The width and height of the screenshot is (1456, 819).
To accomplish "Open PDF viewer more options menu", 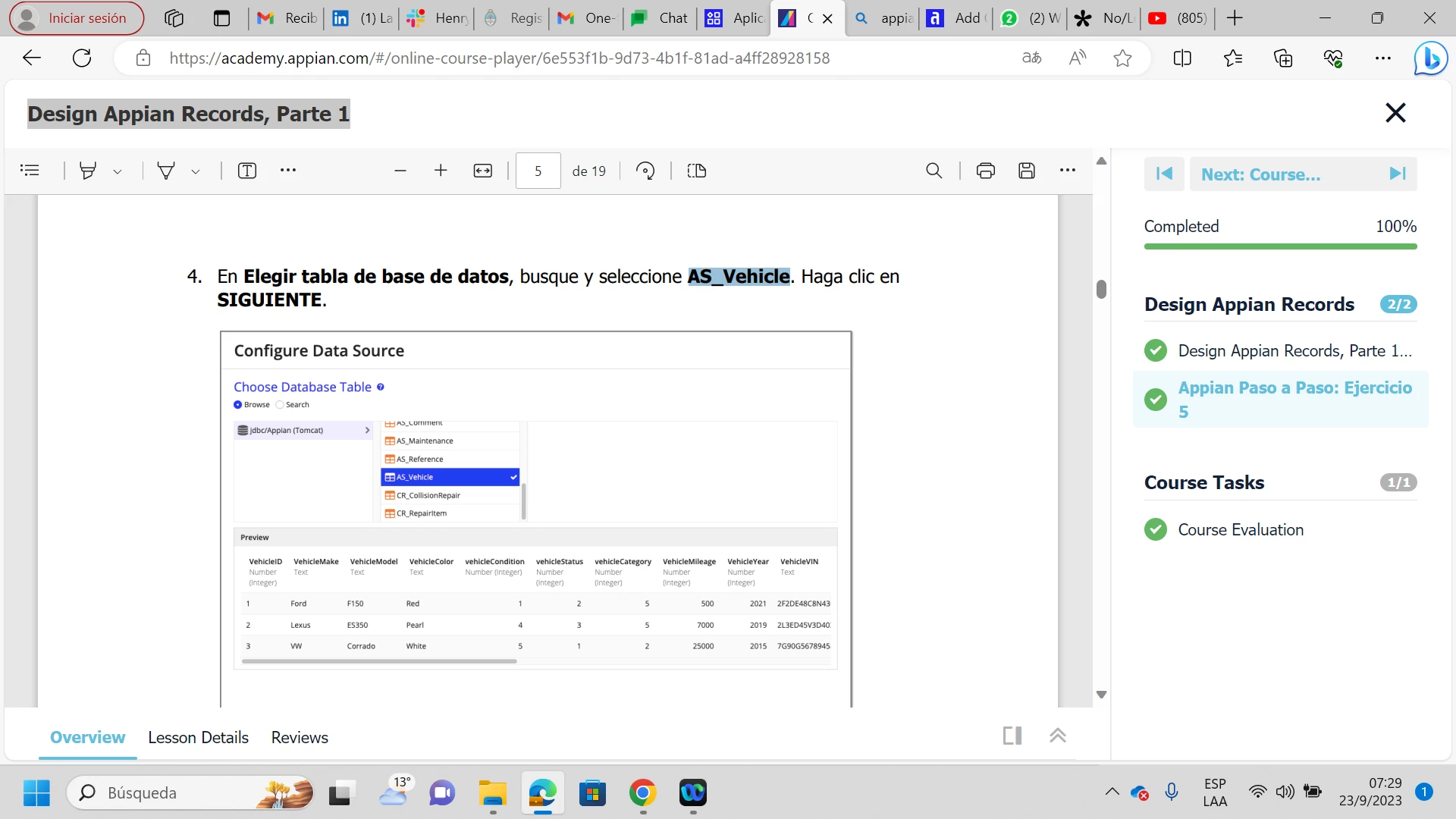I will tap(1068, 171).
